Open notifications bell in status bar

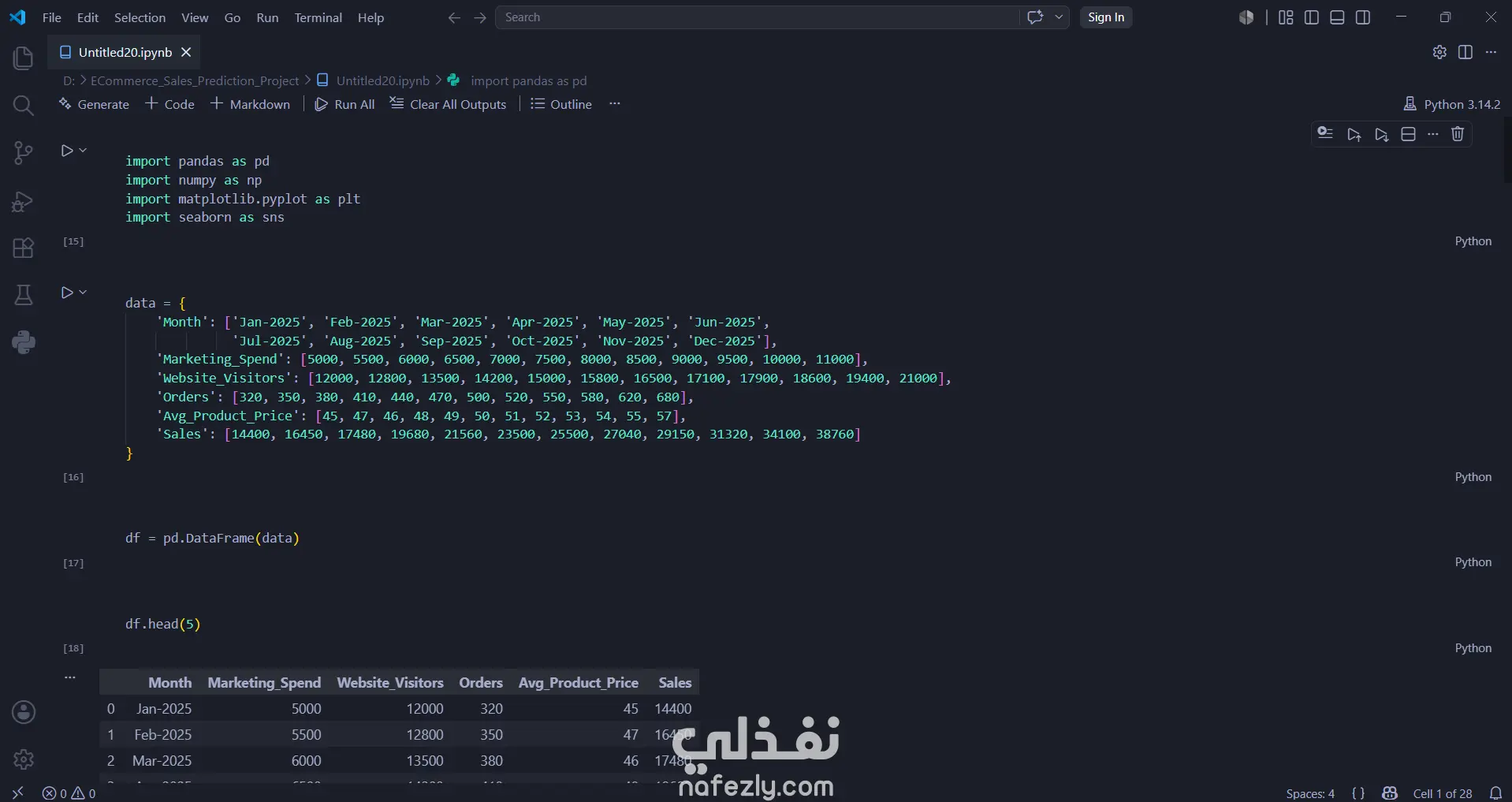pyautogui.click(x=1495, y=793)
